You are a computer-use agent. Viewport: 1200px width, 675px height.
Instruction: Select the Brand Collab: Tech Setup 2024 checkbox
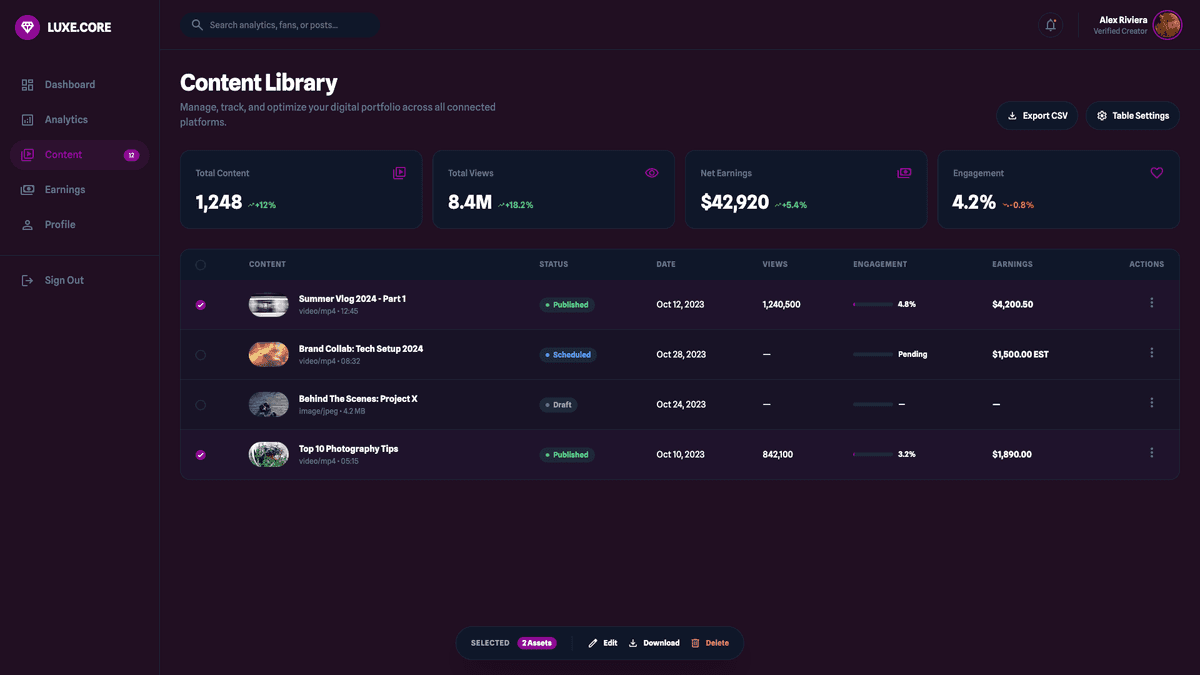point(200,354)
